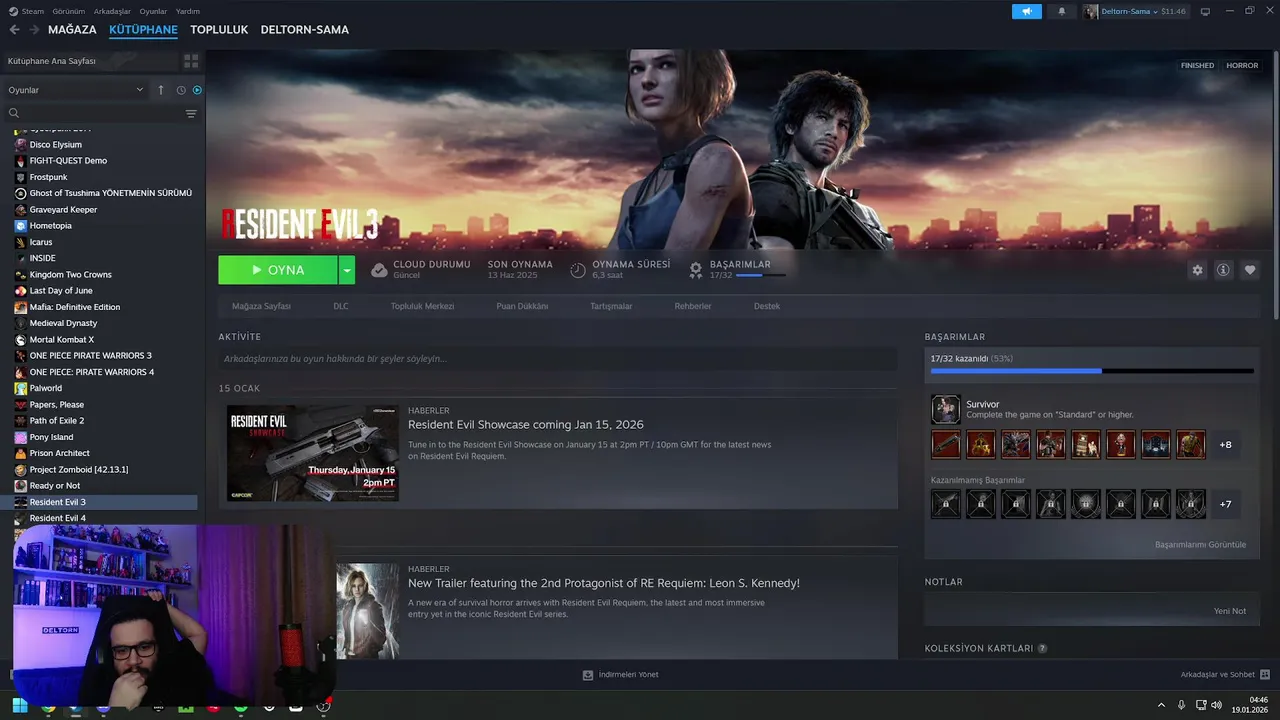1280x720 pixels.
Task: Add Resident Evil 3 to favorites heart
Action: pyautogui.click(x=1250, y=270)
